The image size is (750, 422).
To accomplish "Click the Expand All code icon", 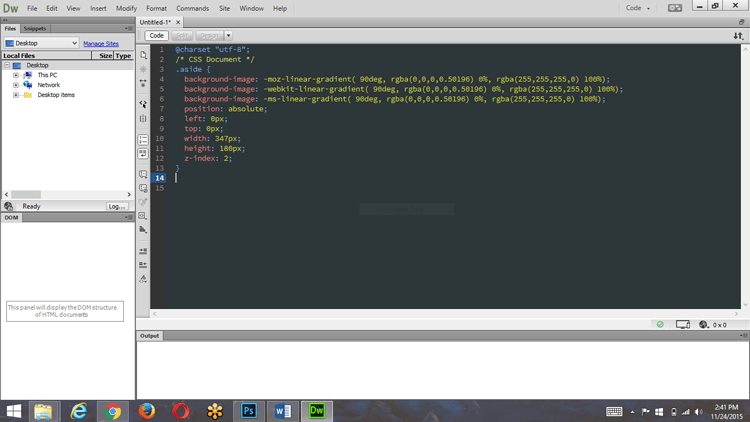I will (143, 83).
